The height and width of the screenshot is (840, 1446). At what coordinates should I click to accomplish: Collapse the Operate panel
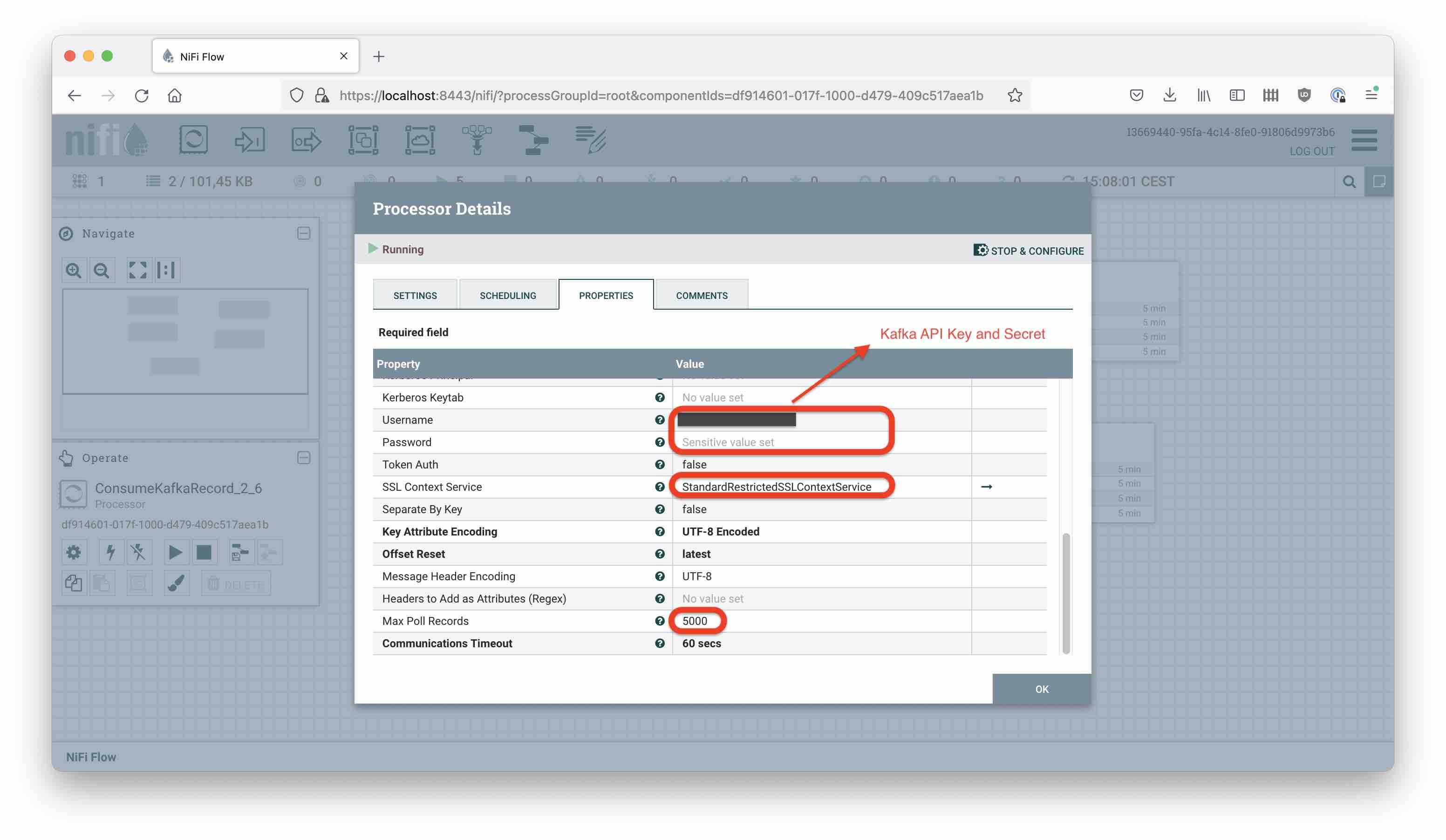coord(304,458)
